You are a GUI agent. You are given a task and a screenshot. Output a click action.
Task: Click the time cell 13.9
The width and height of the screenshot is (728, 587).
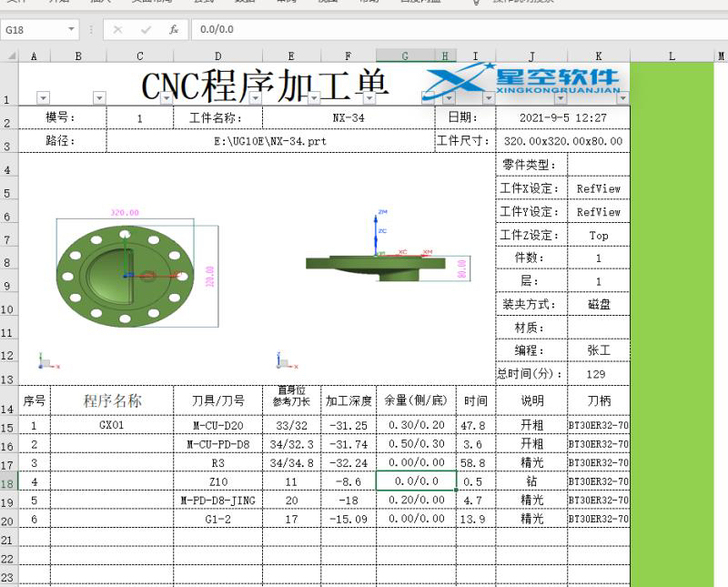pyautogui.click(x=476, y=519)
